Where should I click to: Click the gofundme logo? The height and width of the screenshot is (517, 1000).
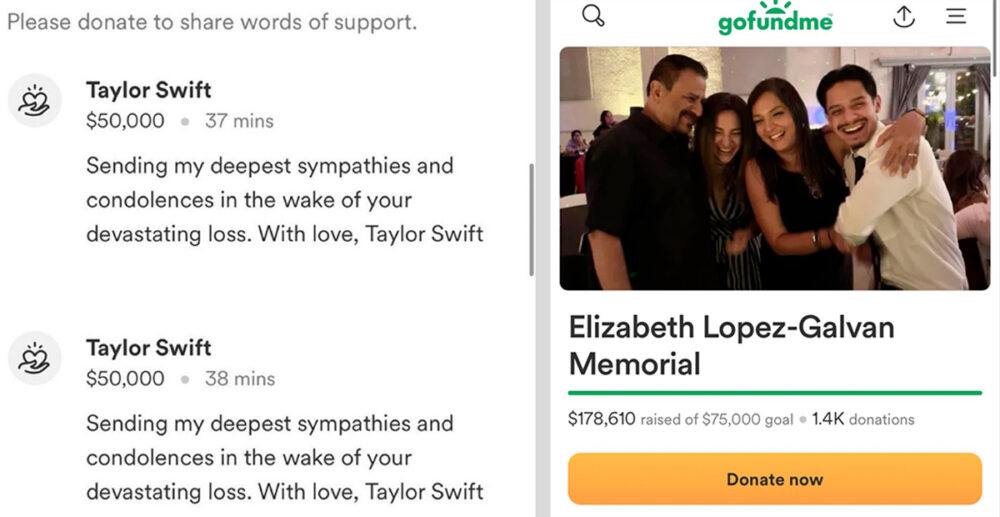(x=775, y=18)
